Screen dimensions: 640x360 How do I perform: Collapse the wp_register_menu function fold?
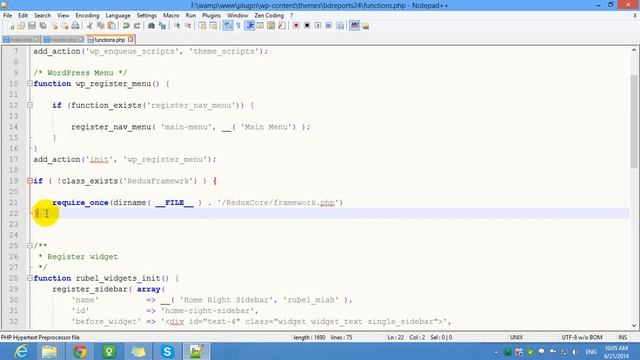(x=29, y=84)
